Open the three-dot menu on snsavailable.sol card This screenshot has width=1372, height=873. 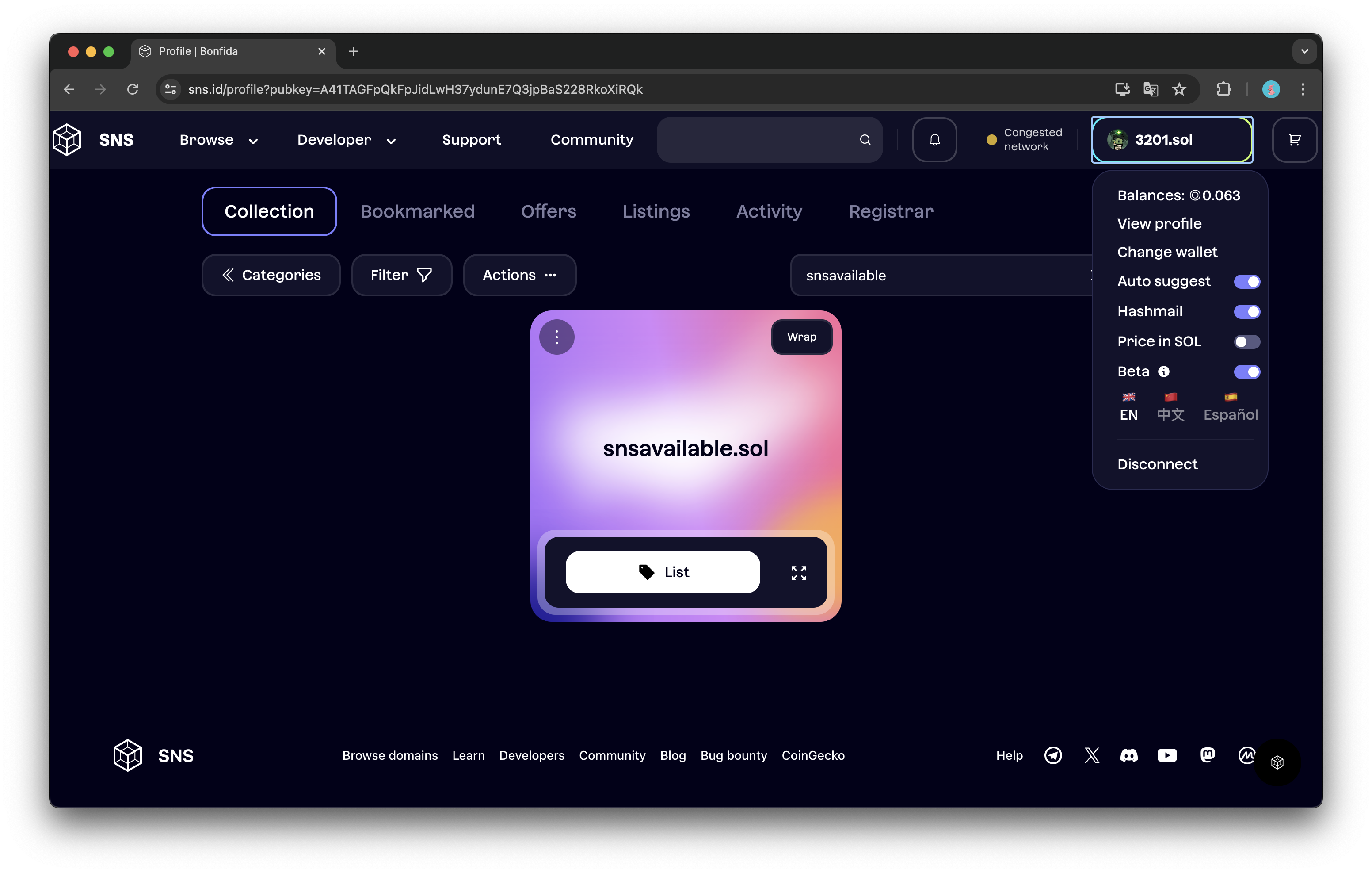pos(556,337)
